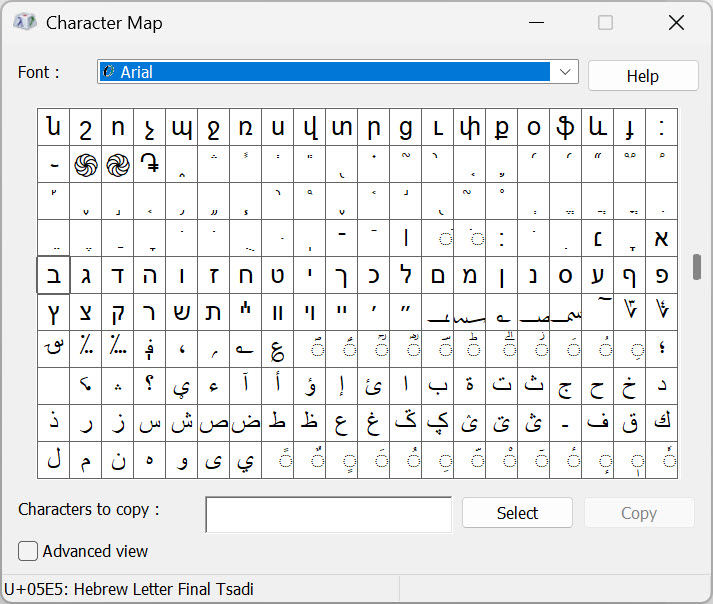Click the Copy button

(639, 513)
